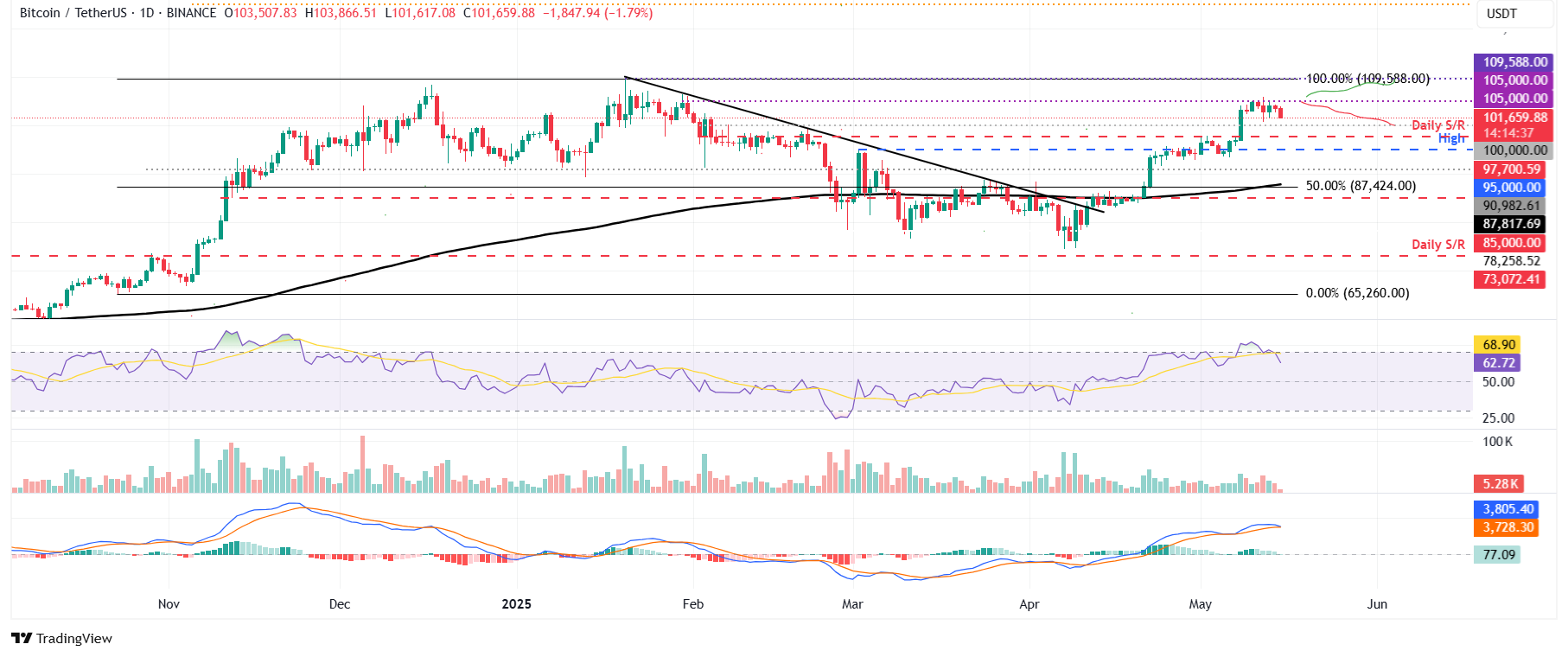The image size is (1568, 657).
Task: Click the yellow 68.90 RSI value tag
Action: 1499,345
